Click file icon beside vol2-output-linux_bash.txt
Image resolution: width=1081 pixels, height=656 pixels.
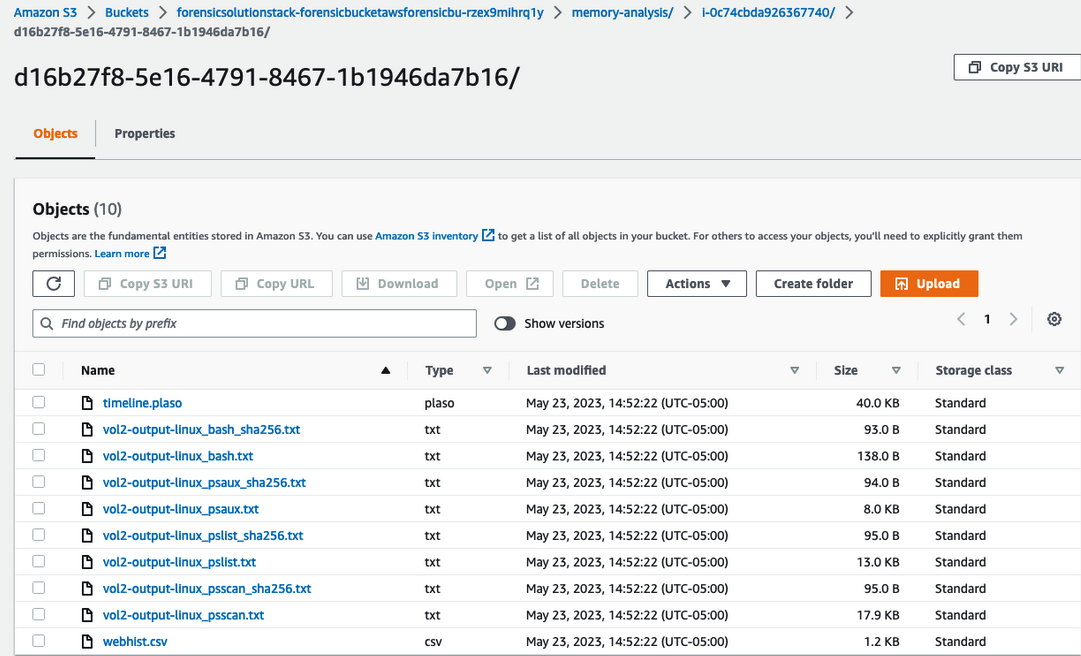(87, 456)
